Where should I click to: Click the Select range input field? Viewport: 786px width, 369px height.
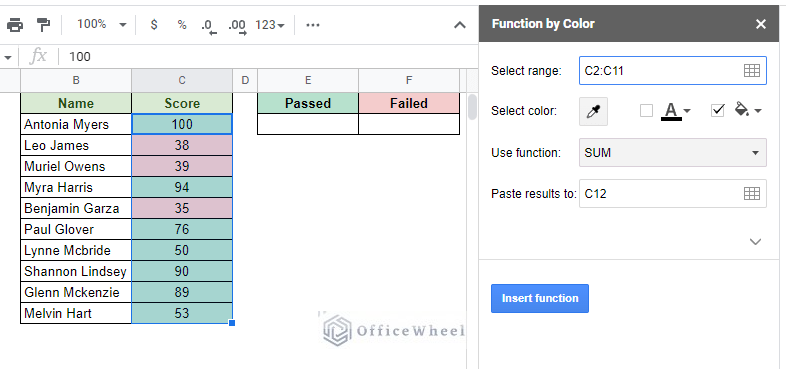point(673,71)
